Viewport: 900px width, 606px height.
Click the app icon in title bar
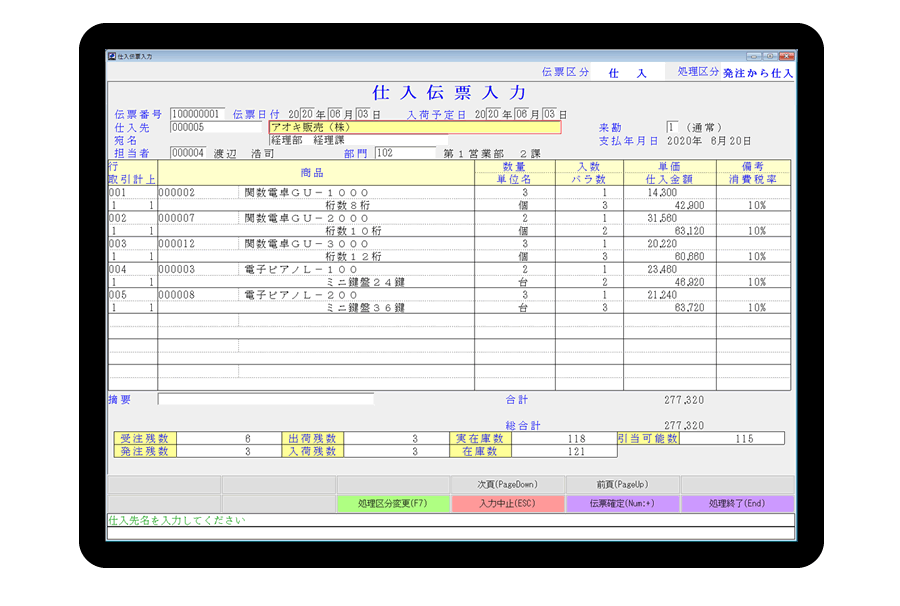click(112, 57)
